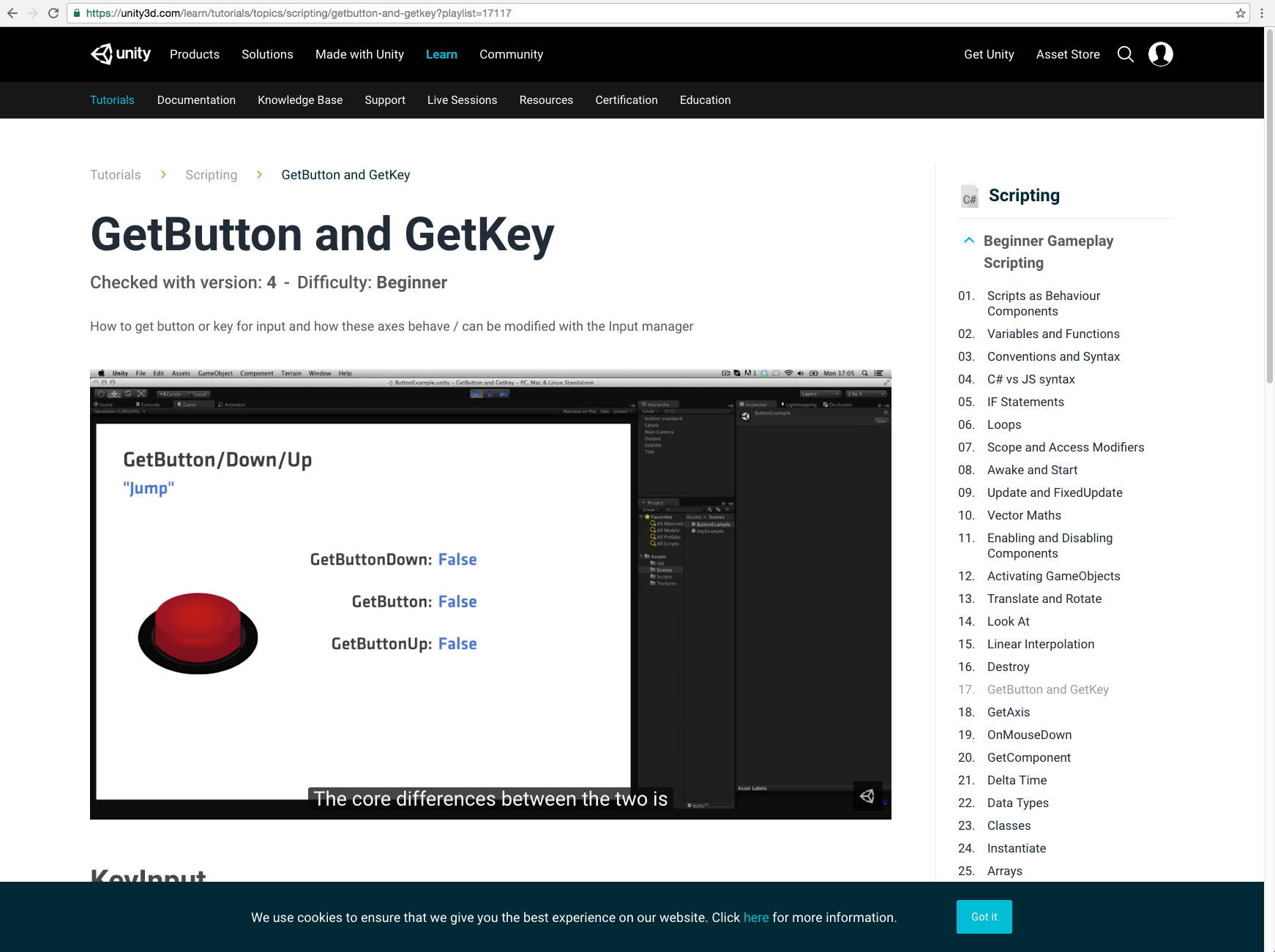The image size is (1275, 952).
Task: Open lesson Delta Time
Action: point(1017,780)
